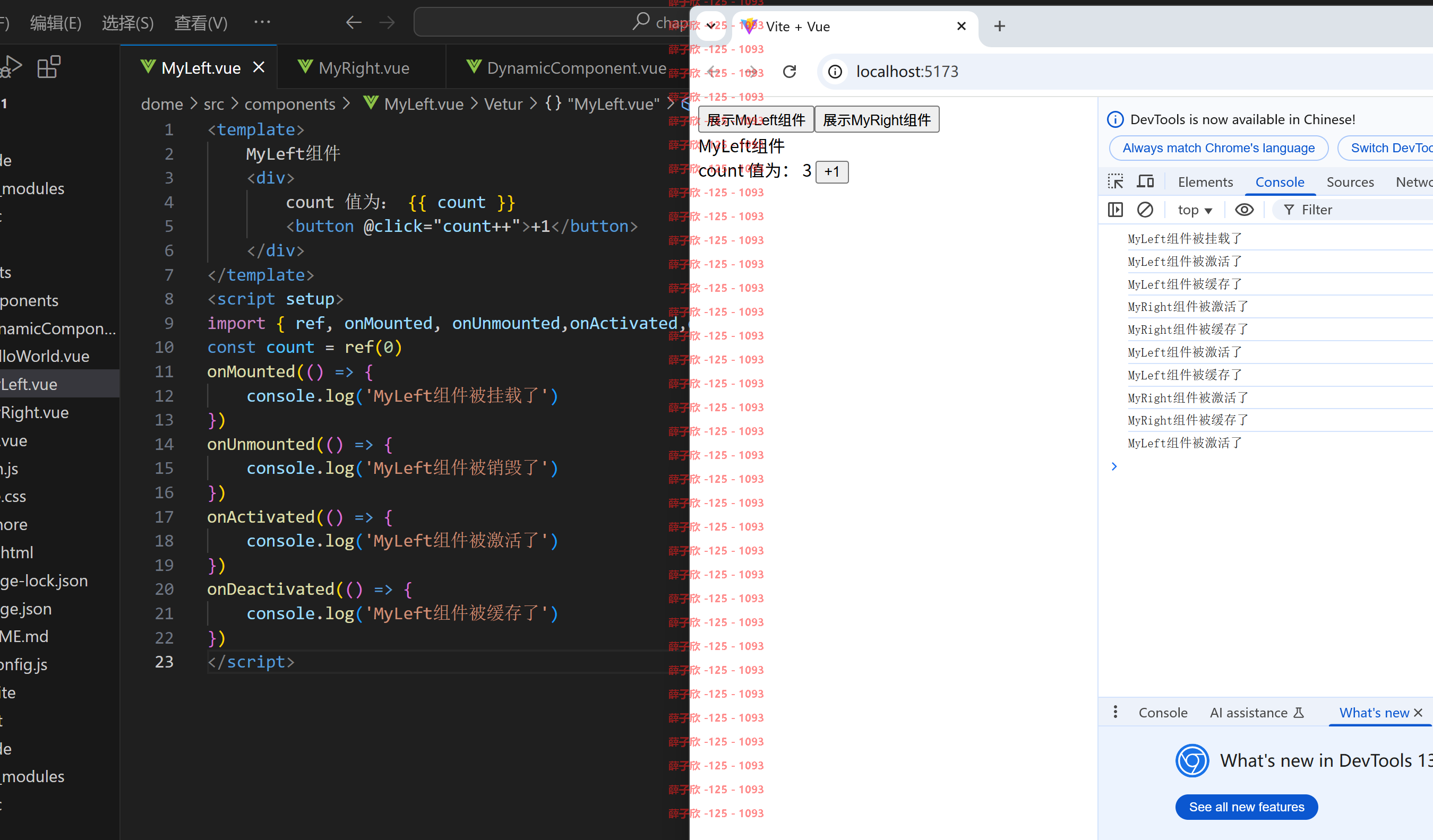Open the top JavaScript context dropdown
1433x840 pixels.
click(x=1195, y=210)
